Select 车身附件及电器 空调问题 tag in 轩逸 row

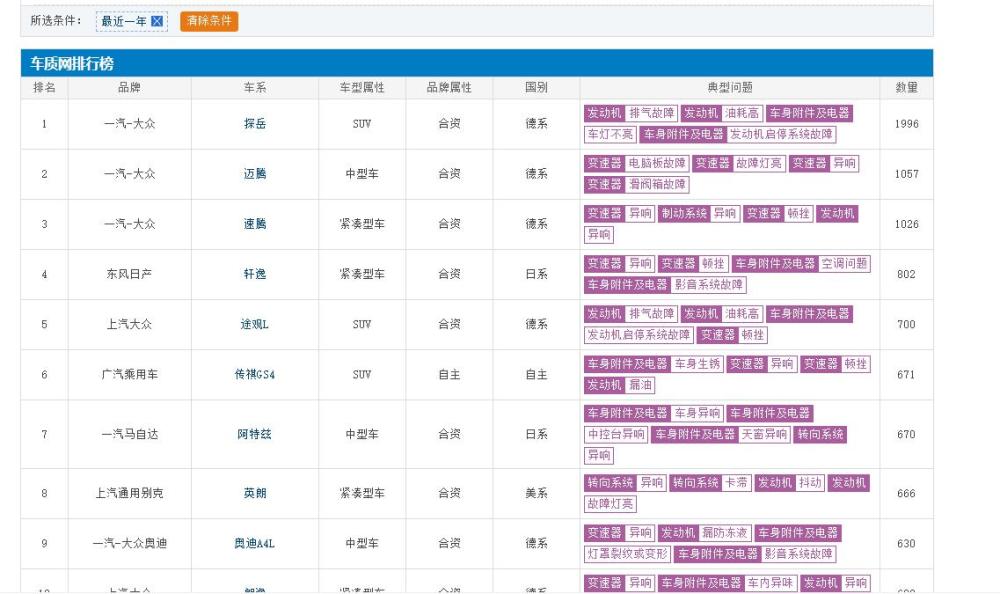tap(801, 264)
